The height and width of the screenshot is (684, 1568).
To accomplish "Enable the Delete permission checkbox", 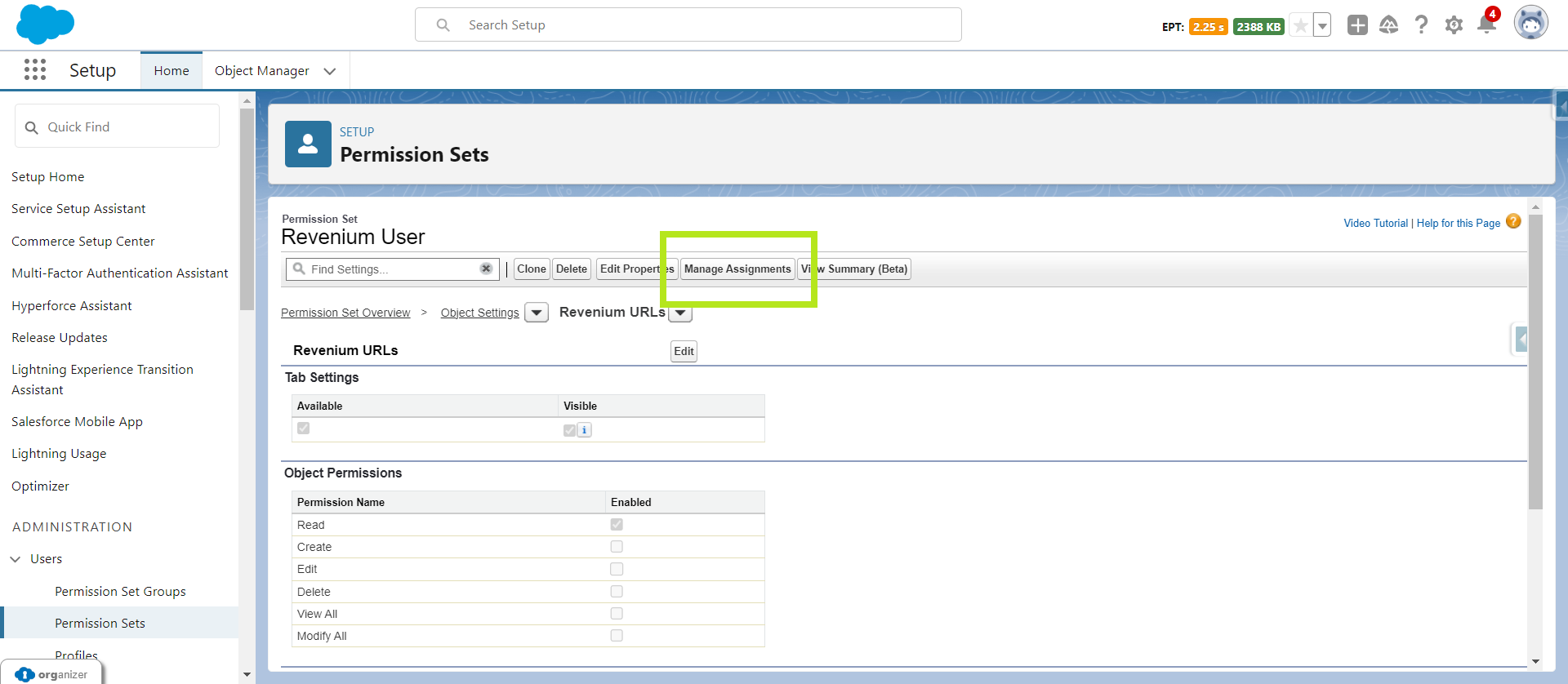I will tap(617, 591).
